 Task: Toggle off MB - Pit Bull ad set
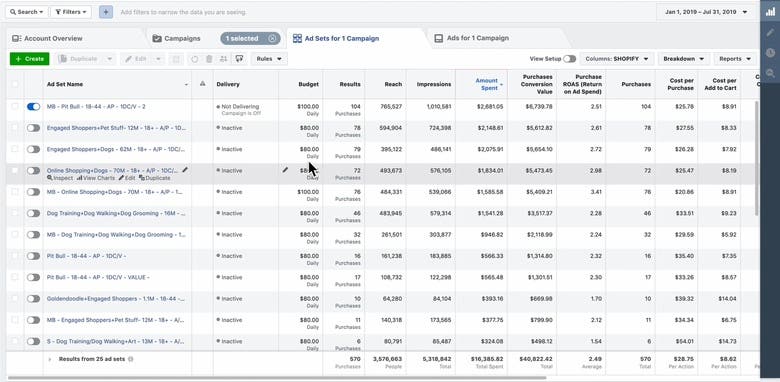pyautogui.click(x=33, y=106)
